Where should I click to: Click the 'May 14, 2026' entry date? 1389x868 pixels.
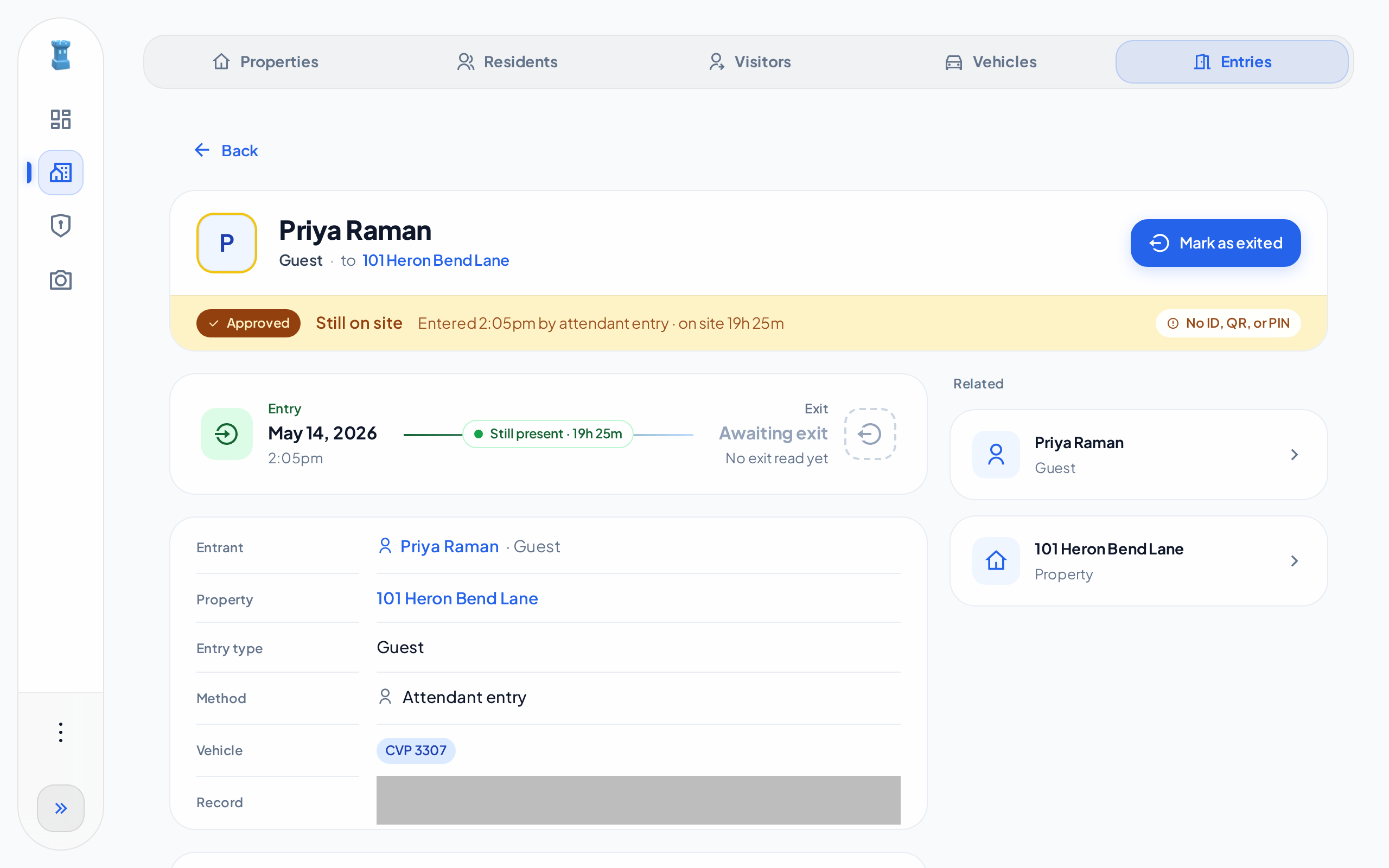tap(323, 433)
